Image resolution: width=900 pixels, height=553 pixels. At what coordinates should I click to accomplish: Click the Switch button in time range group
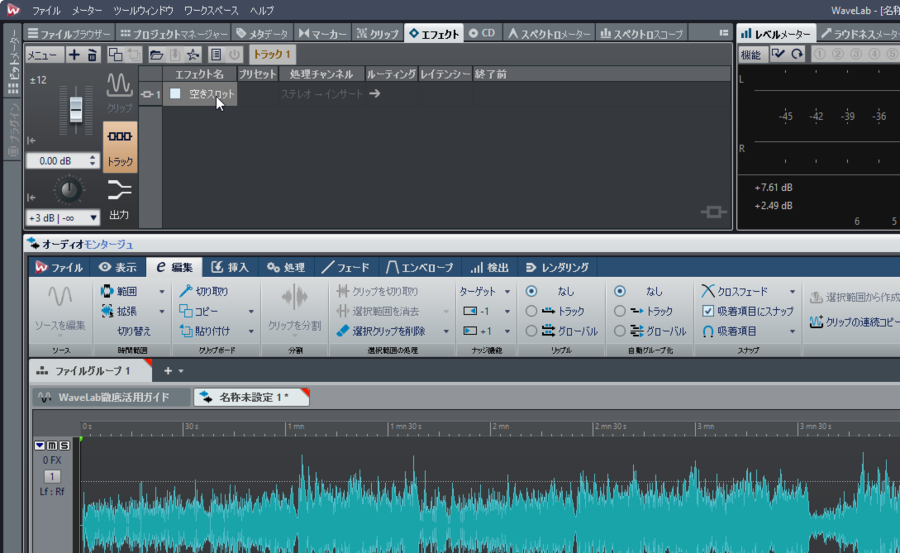tap(134, 331)
